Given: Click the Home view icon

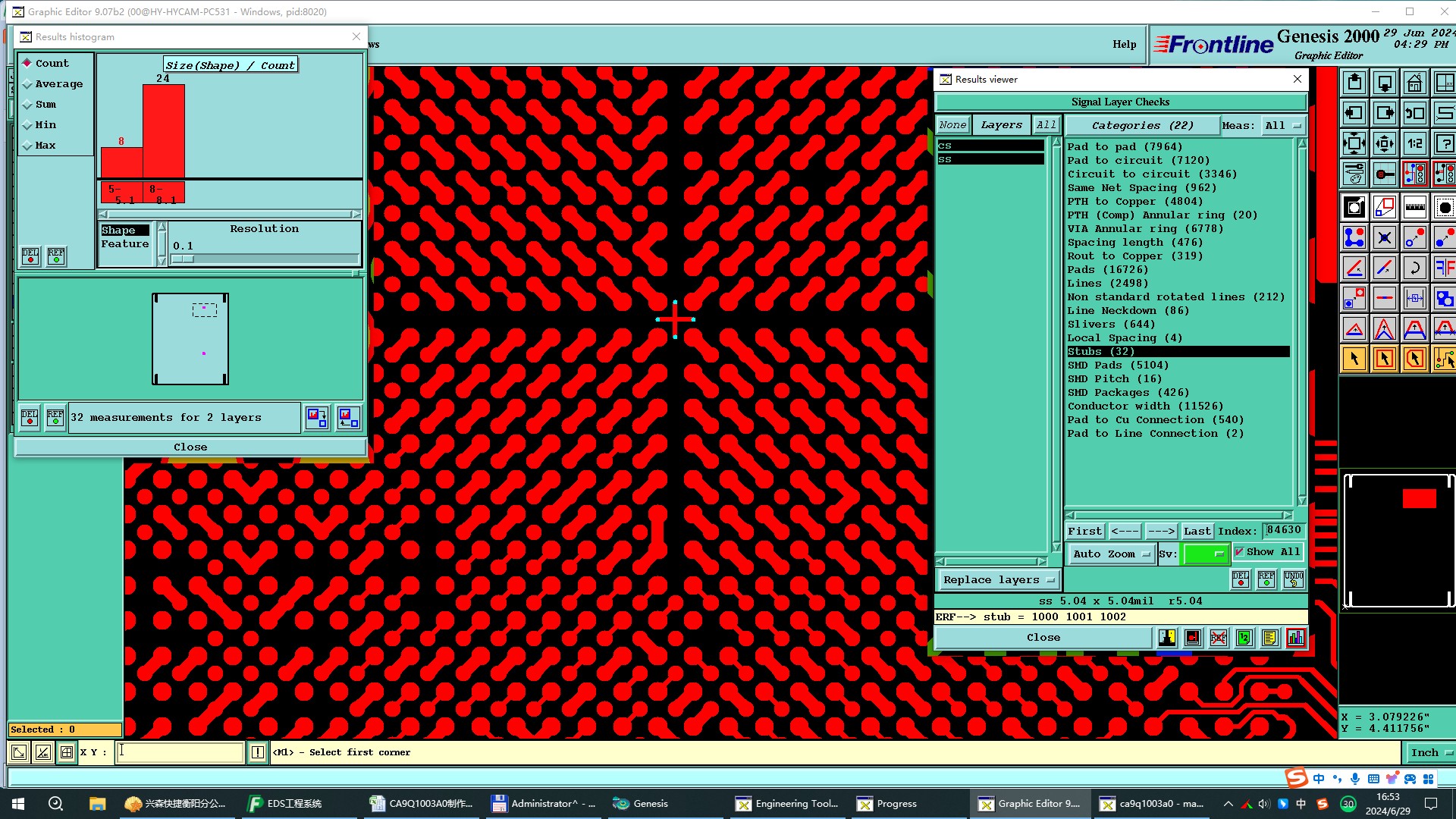Looking at the screenshot, I should coord(1414,83).
